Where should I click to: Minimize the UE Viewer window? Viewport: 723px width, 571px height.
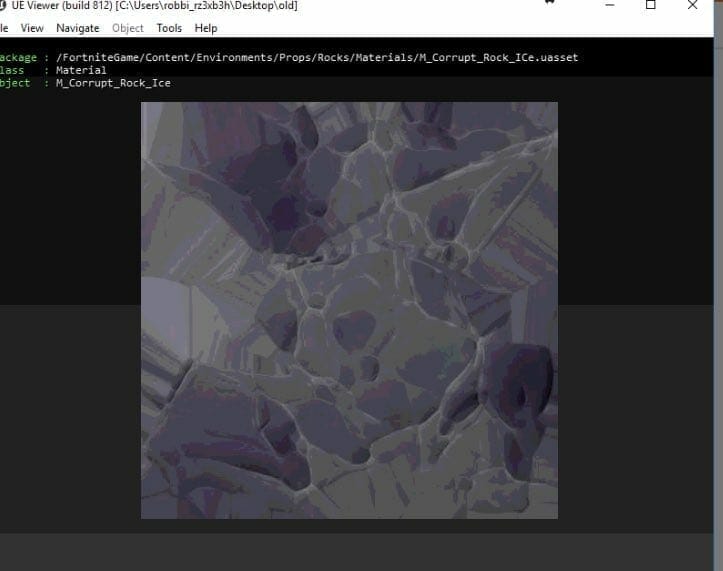coord(608,6)
